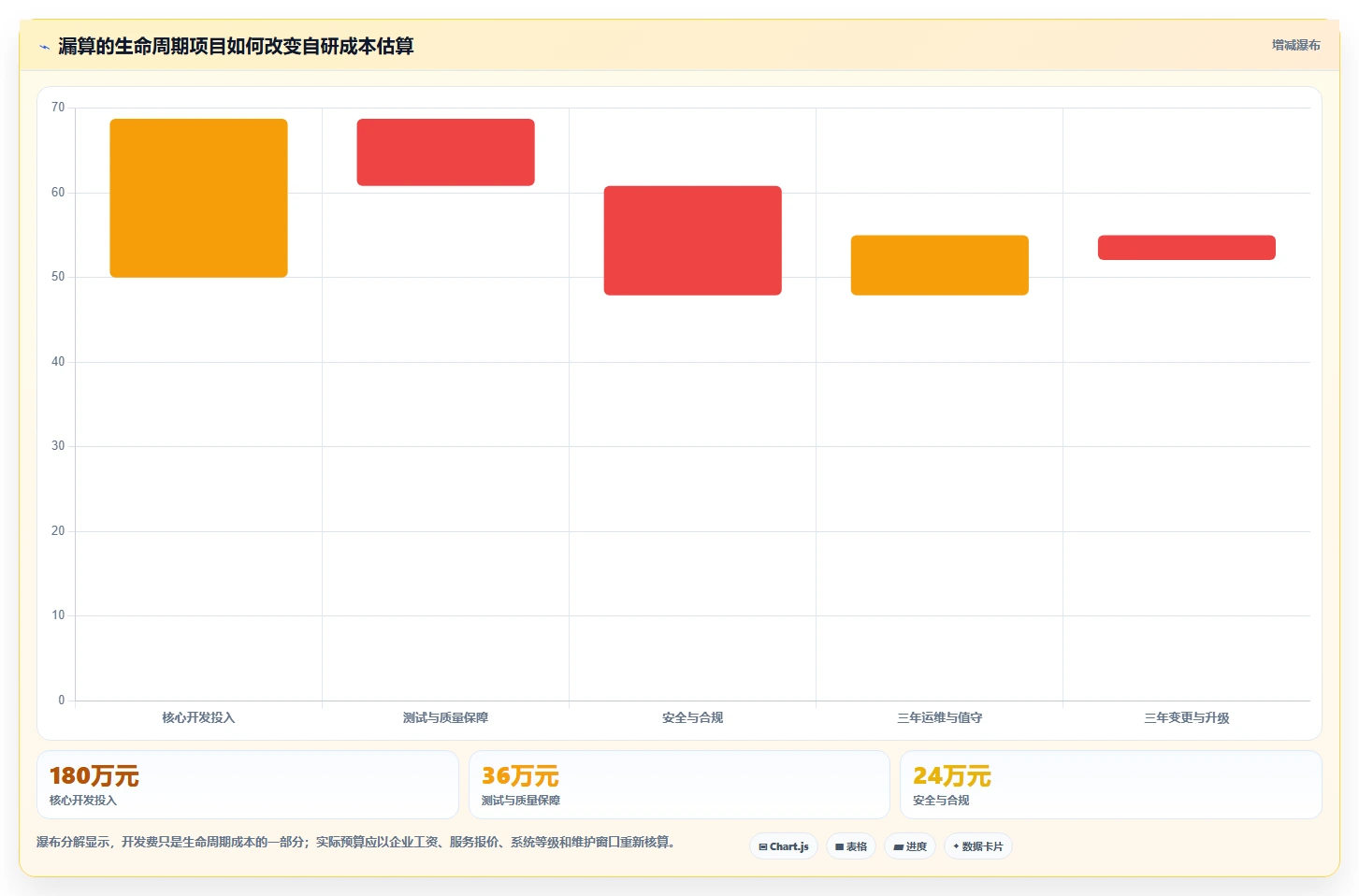Click the 进度 tag chip
The height and width of the screenshot is (896, 1359).
pyautogui.click(x=910, y=846)
